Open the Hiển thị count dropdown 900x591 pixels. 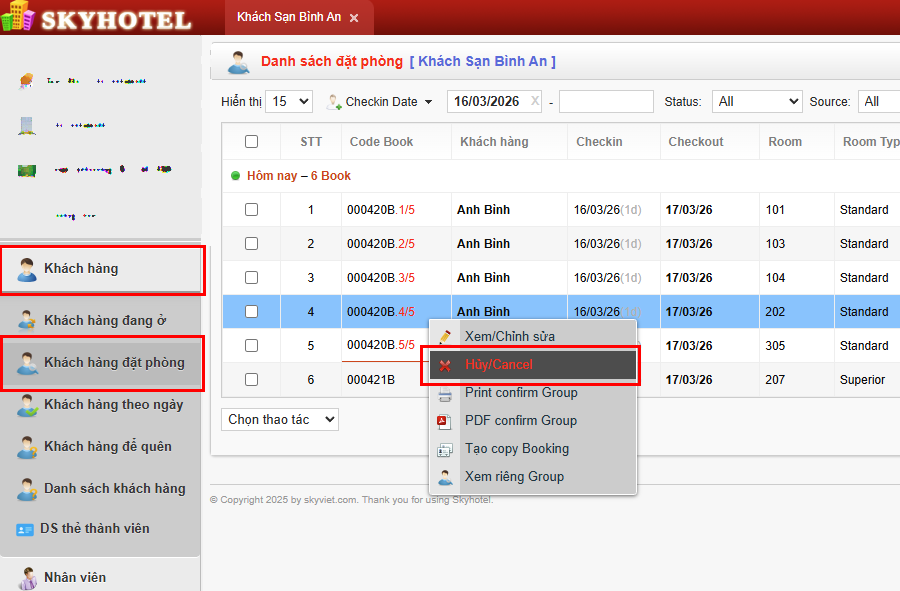pyautogui.click(x=289, y=101)
